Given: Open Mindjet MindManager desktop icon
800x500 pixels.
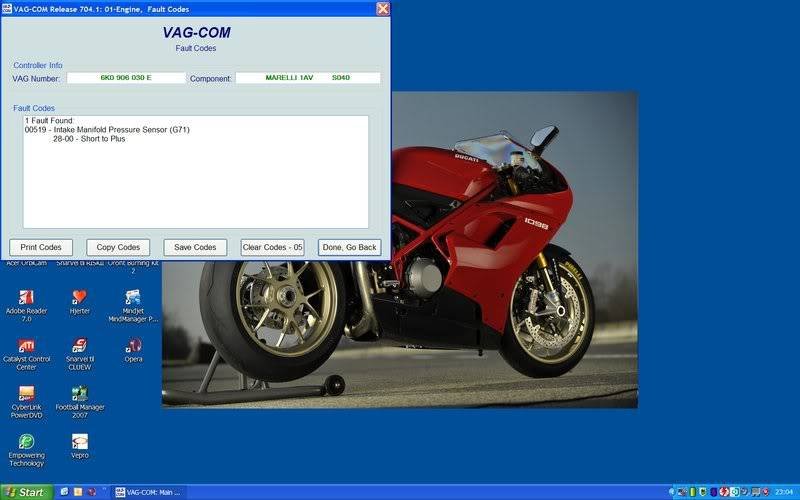Looking at the screenshot, I should coord(133,297).
